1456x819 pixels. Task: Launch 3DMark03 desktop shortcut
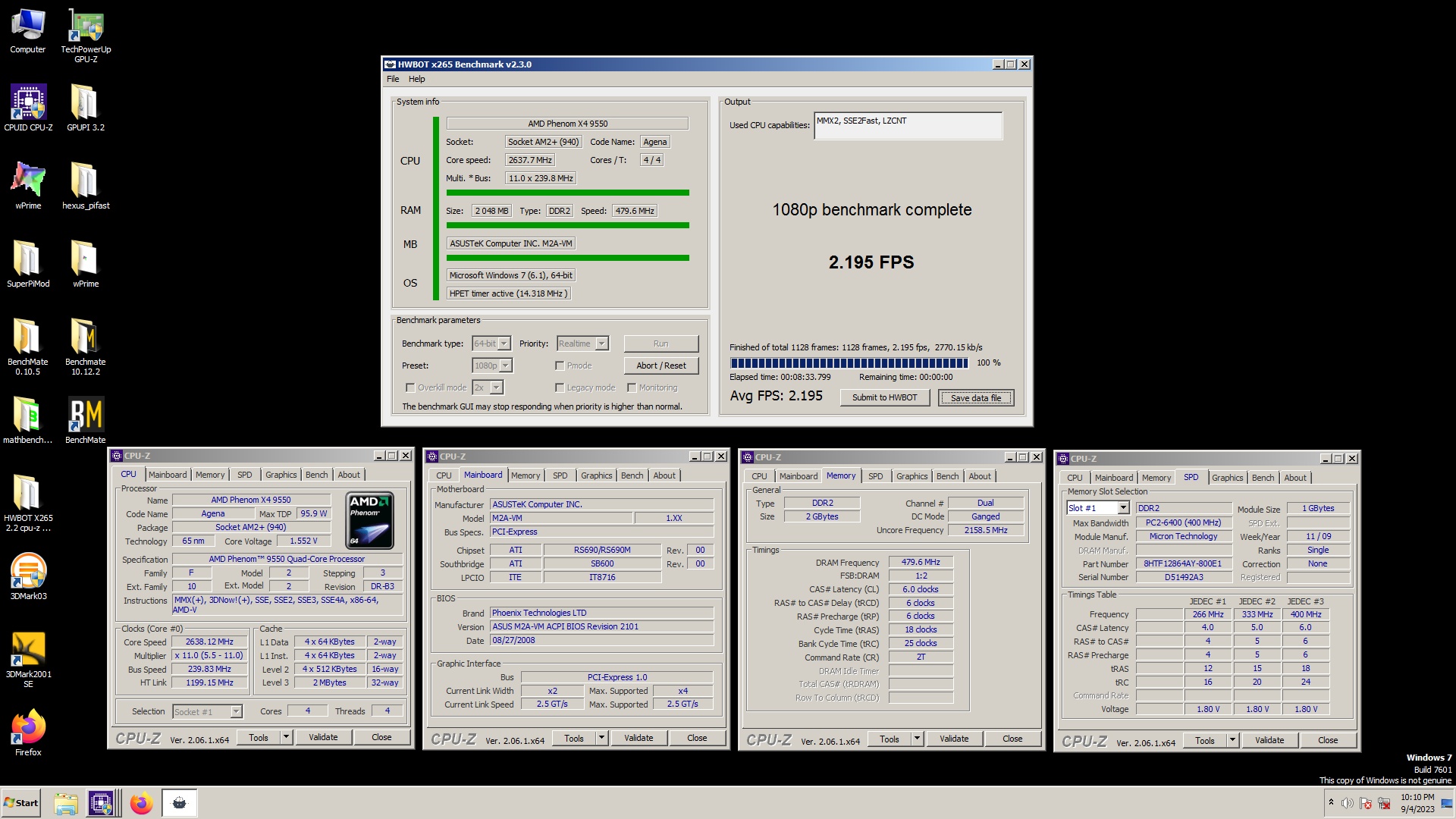(28, 576)
